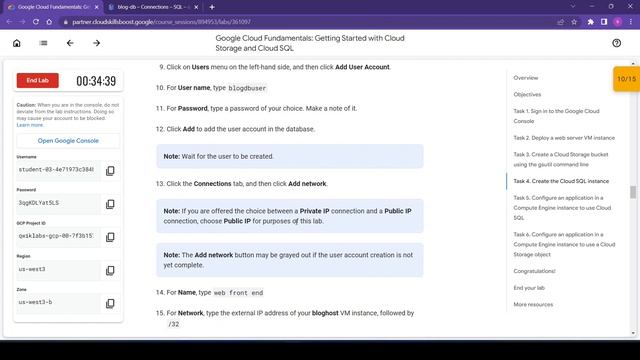This screenshot has height=360, width=640.
Task: Open the 10/15 score badge
Action: pos(627,79)
